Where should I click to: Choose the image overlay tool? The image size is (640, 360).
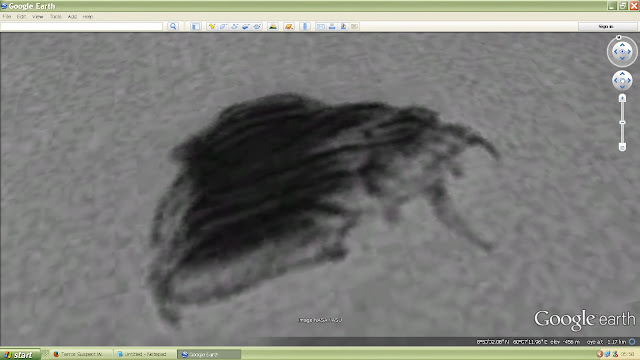(x=246, y=27)
